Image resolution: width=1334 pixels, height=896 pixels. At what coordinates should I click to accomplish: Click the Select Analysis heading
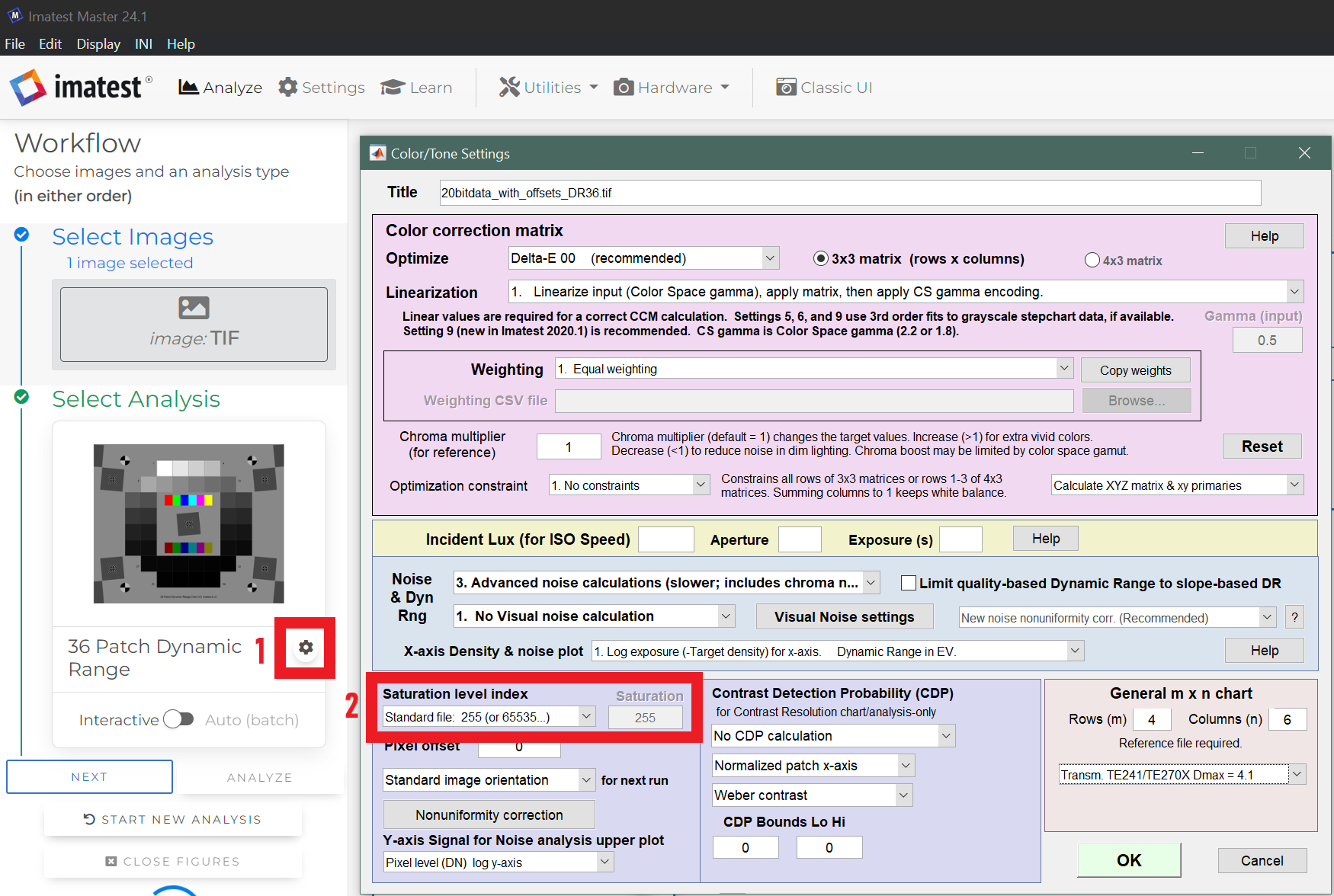136,399
